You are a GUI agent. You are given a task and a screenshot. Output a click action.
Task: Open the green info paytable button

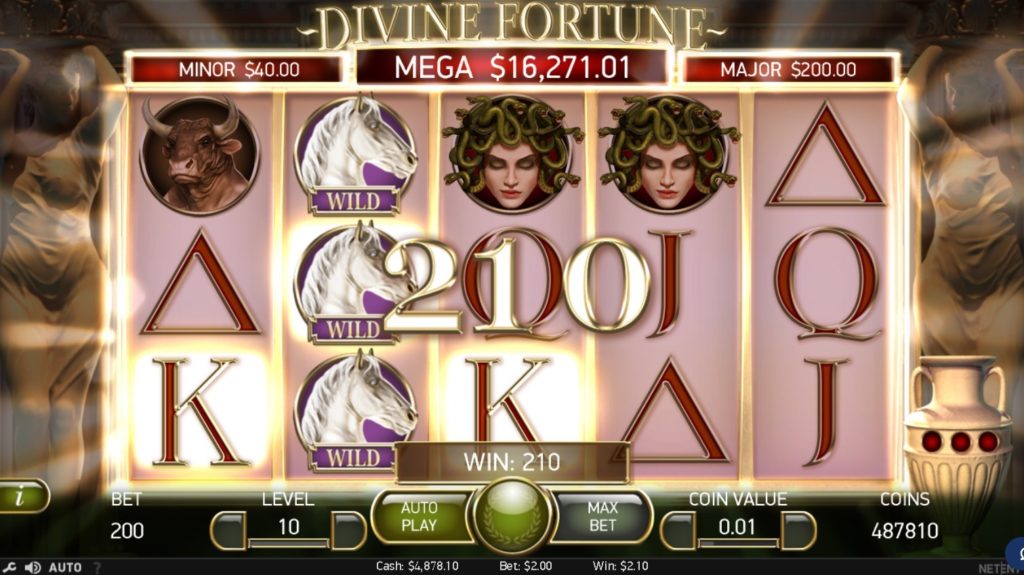tap(22, 497)
